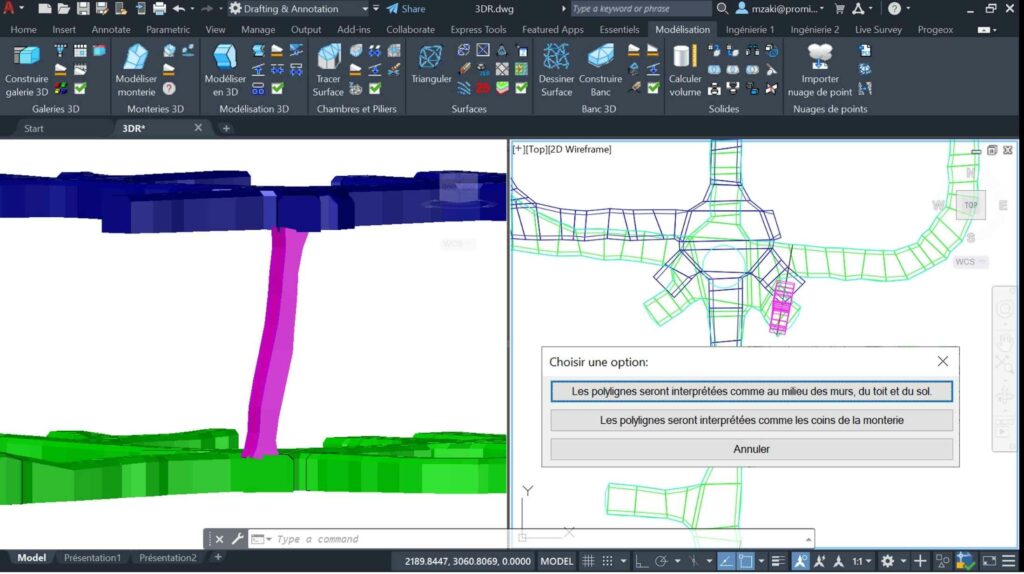Open the Dessiner Surface tool
Image resolution: width=1024 pixels, height=574 pixels.
pyautogui.click(x=556, y=71)
